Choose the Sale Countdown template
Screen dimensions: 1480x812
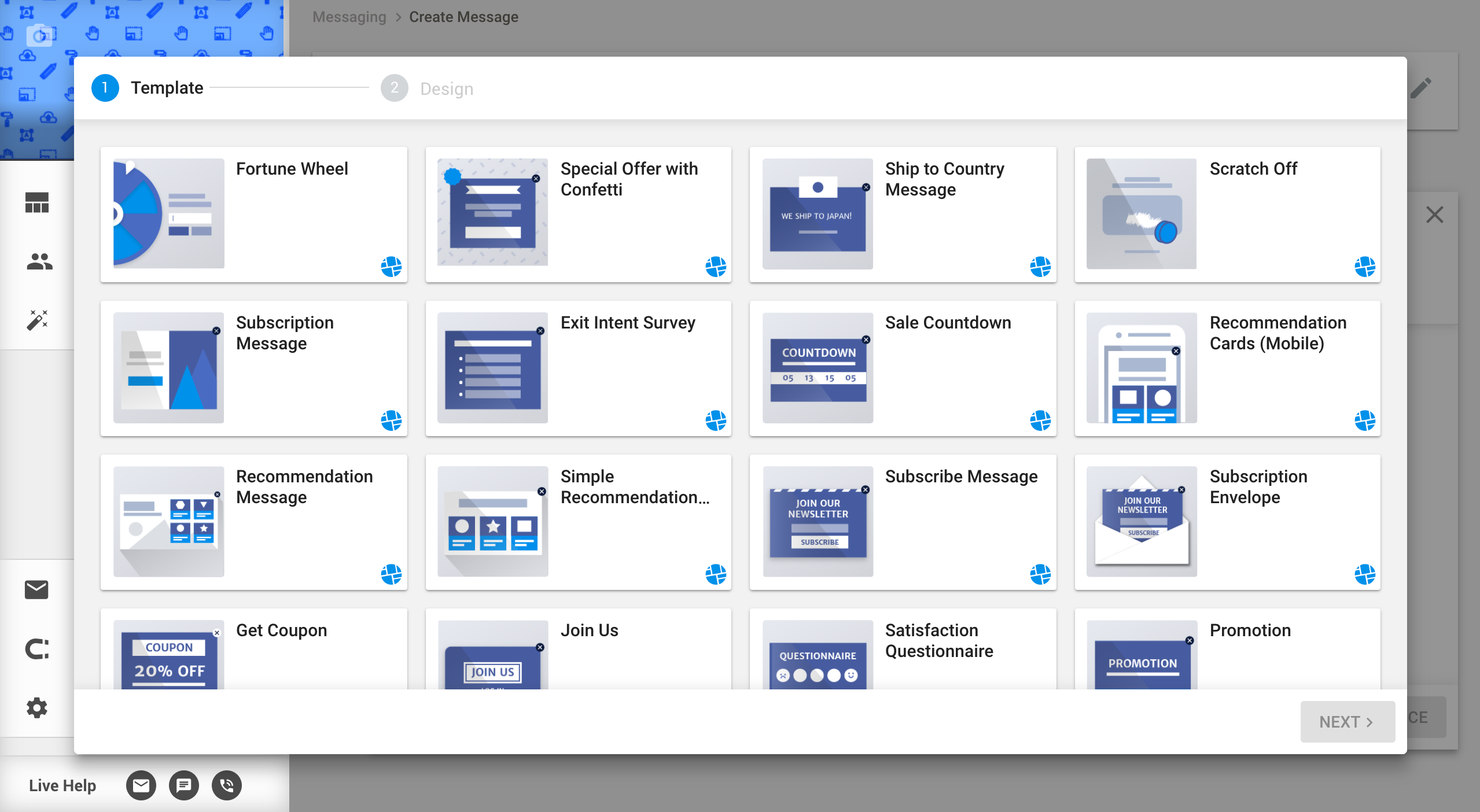903,368
